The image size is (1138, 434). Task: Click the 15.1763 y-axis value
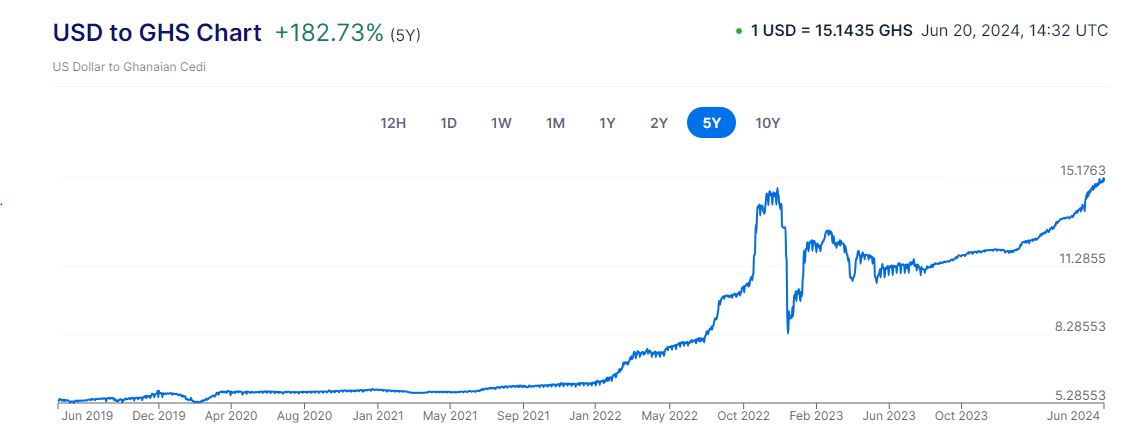pos(1082,170)
